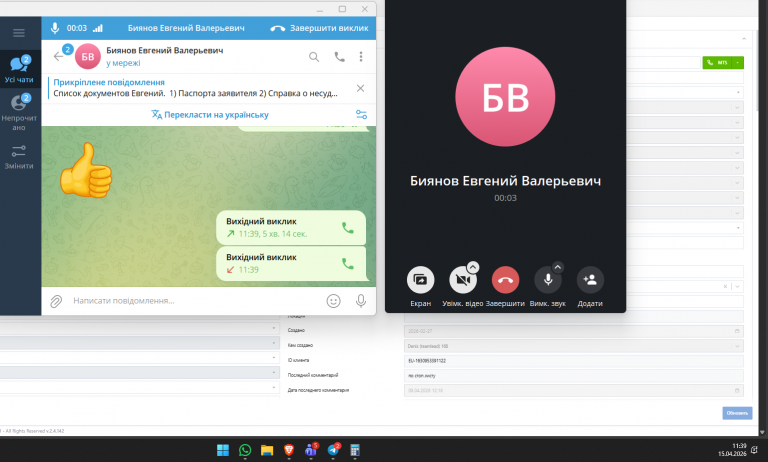This screenshot has width=768, height=462.
Task: Open three-dot chat options menu
Action: point(361,57)
